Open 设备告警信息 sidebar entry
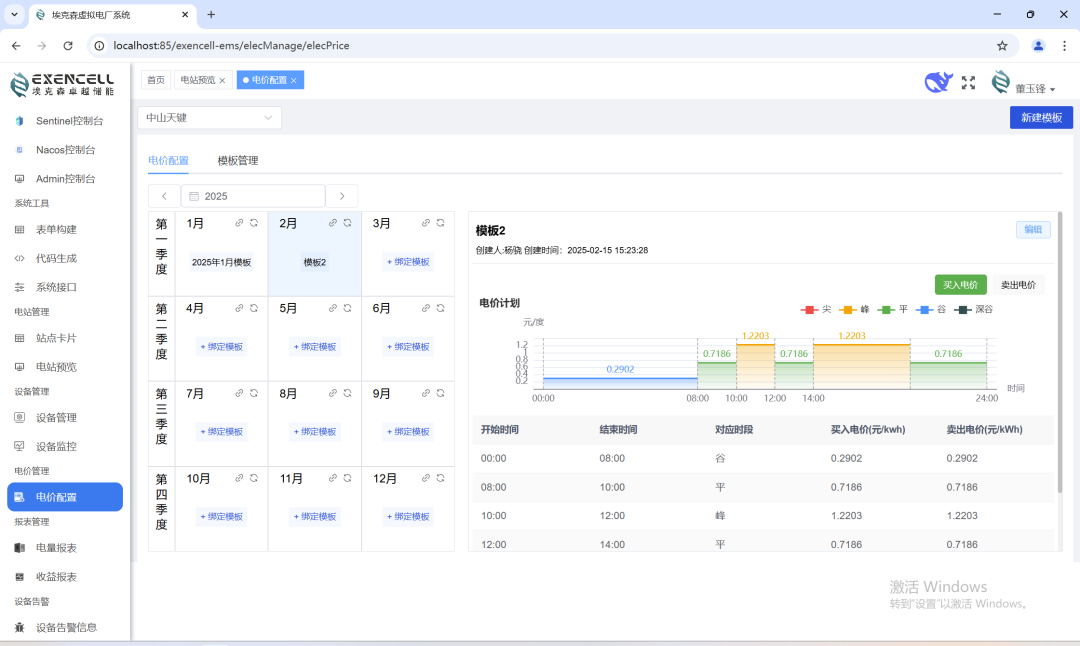The image size is (1080, 646). 65,627
